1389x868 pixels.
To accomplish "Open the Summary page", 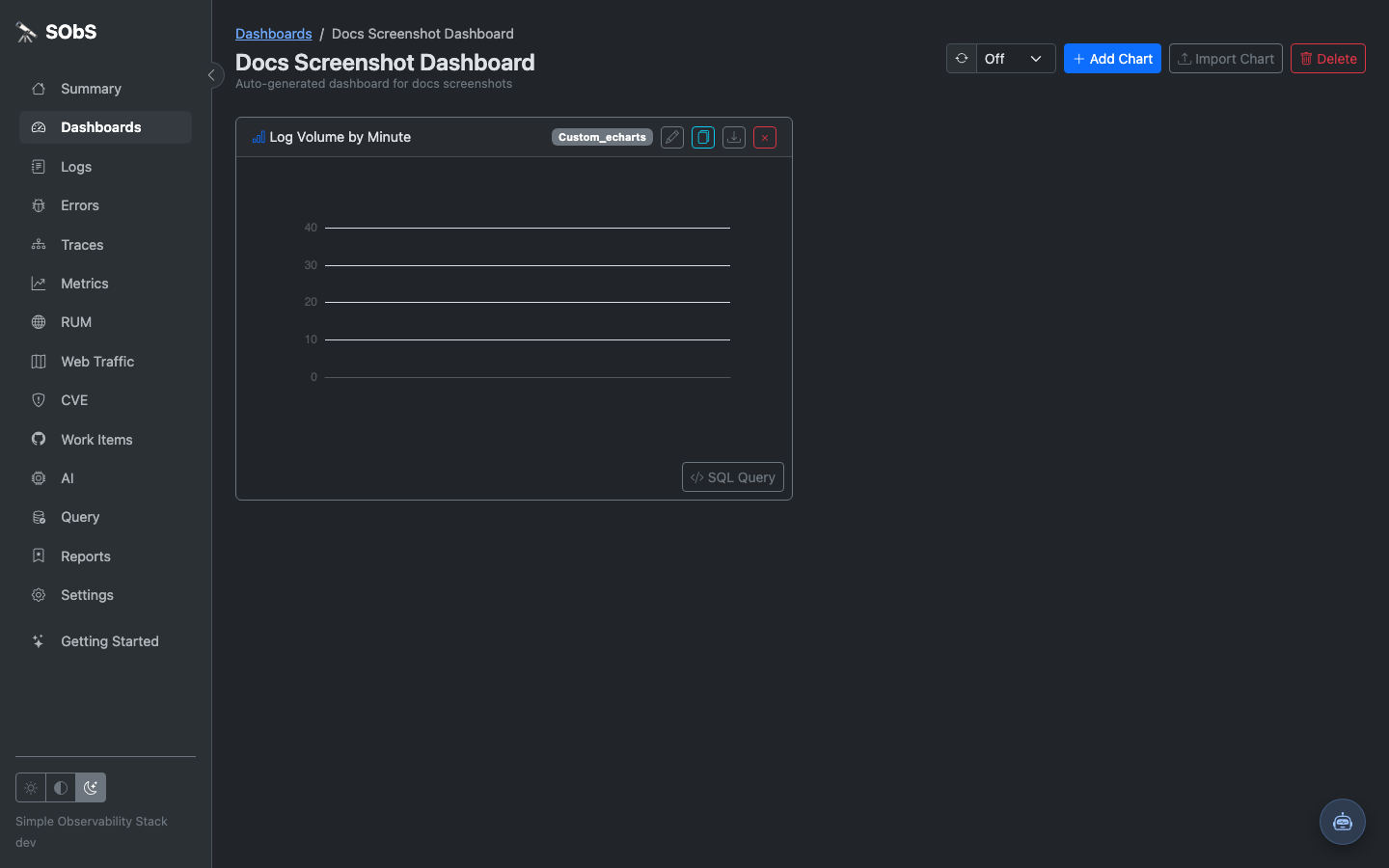I will (105, 89).
